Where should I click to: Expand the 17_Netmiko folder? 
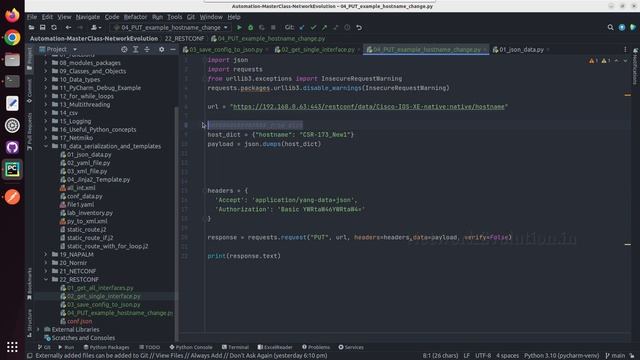(46, 138)
